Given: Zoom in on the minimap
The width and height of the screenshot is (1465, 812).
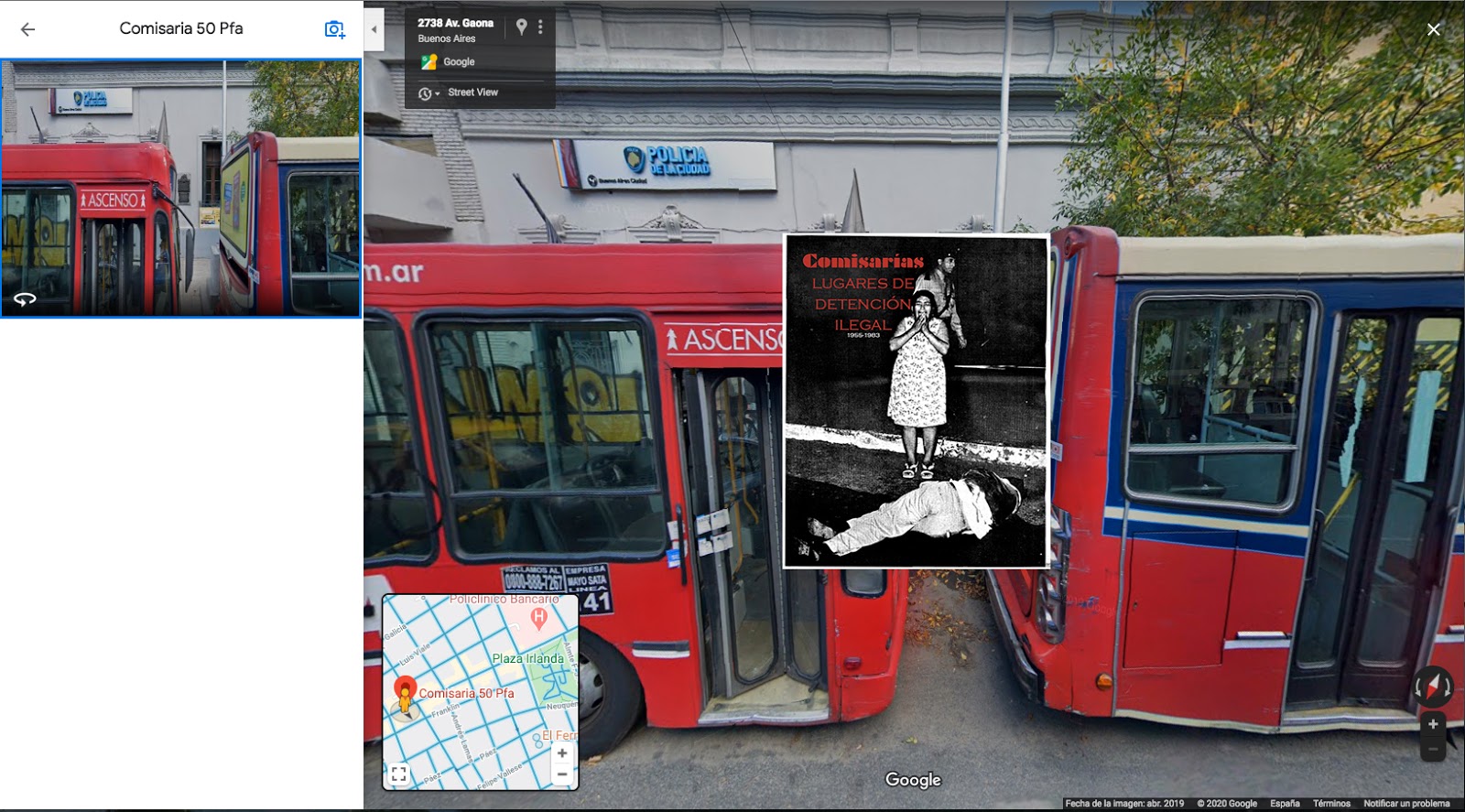Looking at the screenshot, I should [x=562, y=753].
